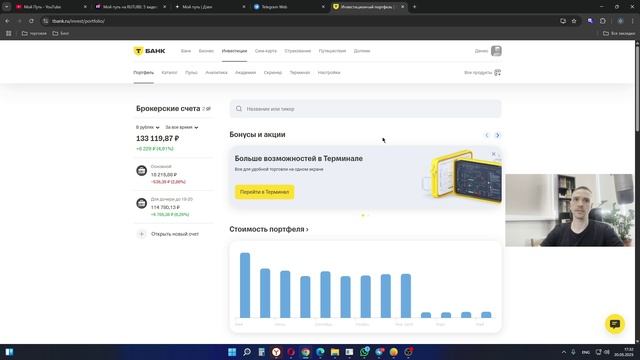
Task: Switch to the YouTube browser tab
Action: point(50,7)
